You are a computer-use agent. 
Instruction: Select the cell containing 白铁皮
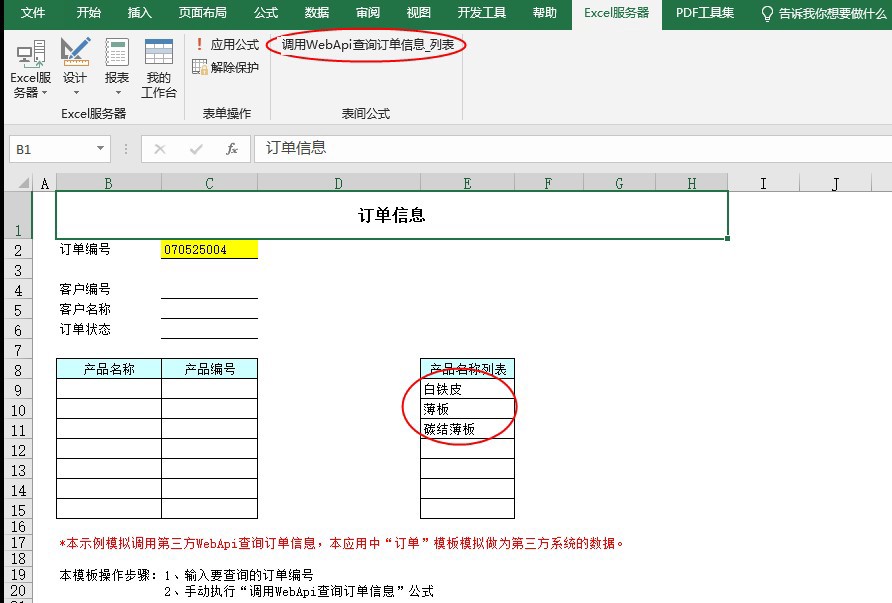[x=467, y=389]
